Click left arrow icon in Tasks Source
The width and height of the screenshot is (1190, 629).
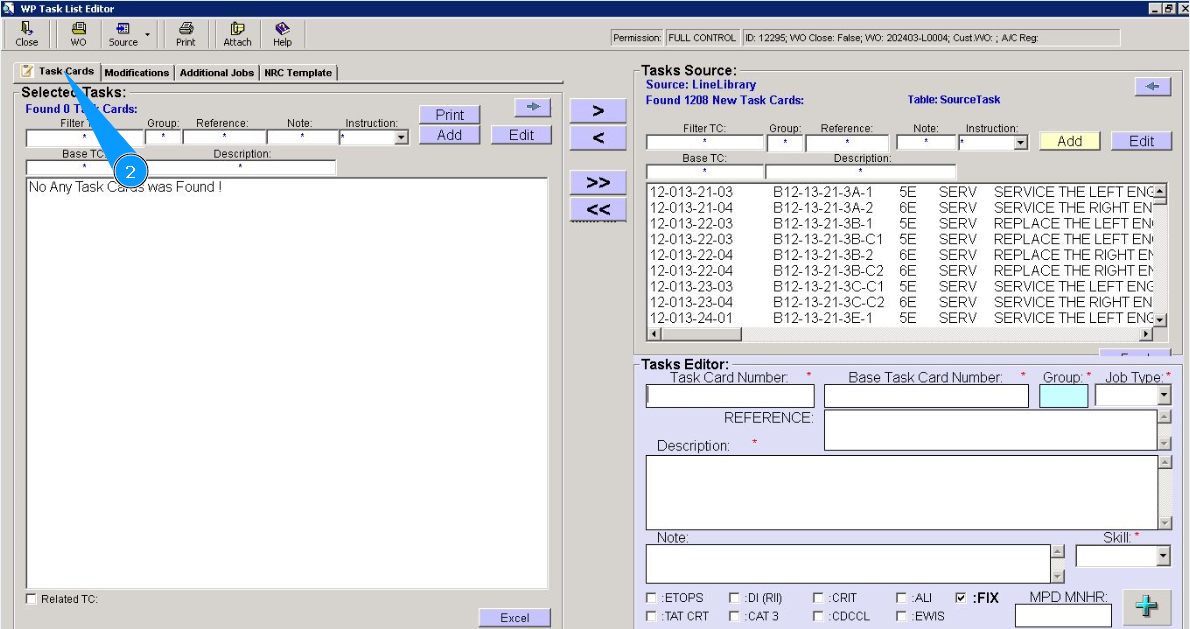[x=1152, y=87]
